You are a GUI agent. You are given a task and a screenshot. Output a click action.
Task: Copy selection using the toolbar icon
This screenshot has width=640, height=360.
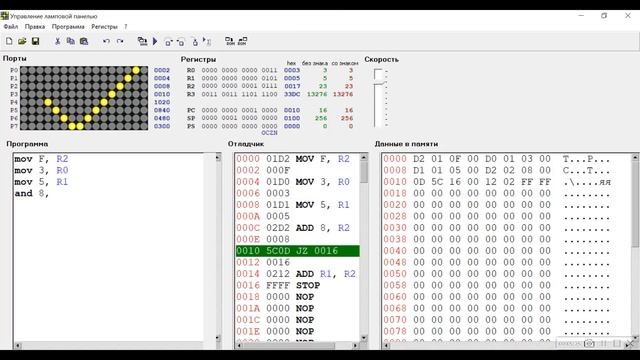(x=71, y=41)
